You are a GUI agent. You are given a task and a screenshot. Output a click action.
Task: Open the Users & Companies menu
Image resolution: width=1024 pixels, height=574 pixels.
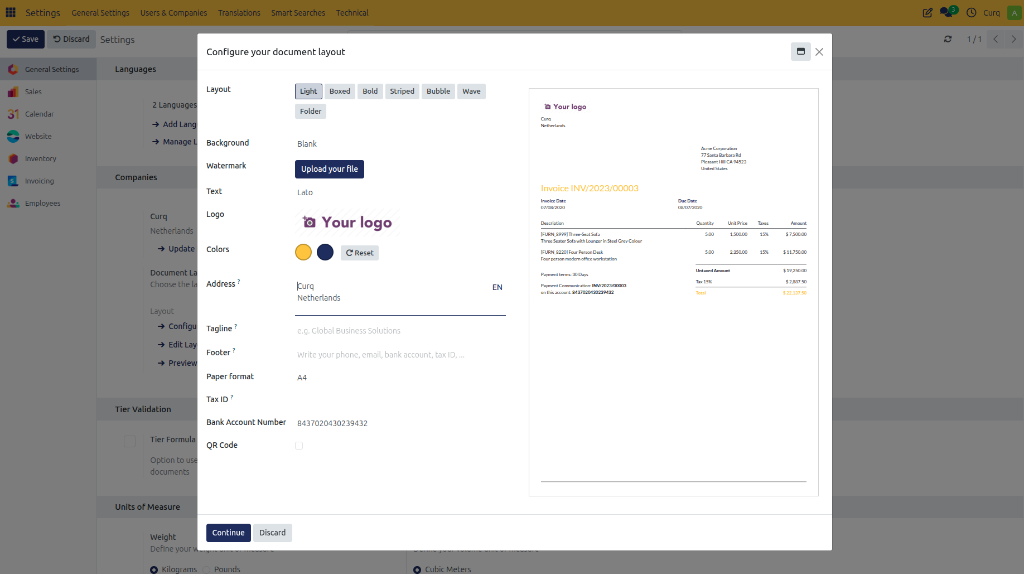174,12
